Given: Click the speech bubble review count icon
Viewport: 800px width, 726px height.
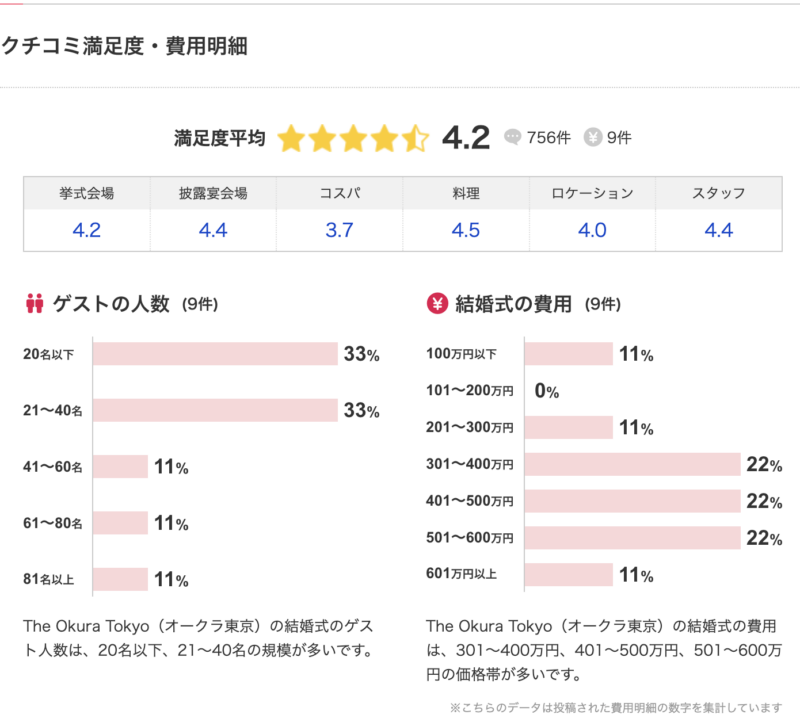Looking at the screenshot, I should tap(513, 137).
